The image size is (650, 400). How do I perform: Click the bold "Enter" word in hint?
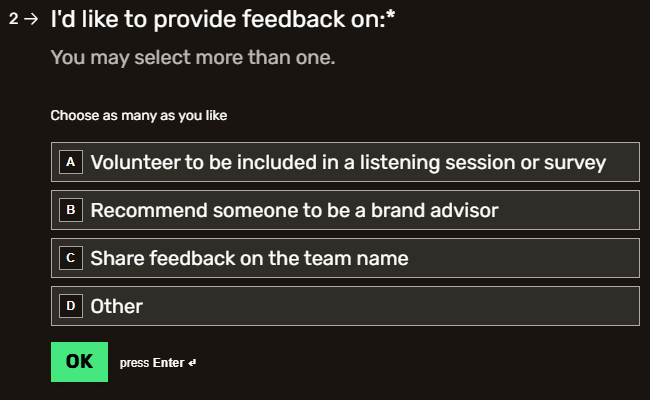point(168,363)
